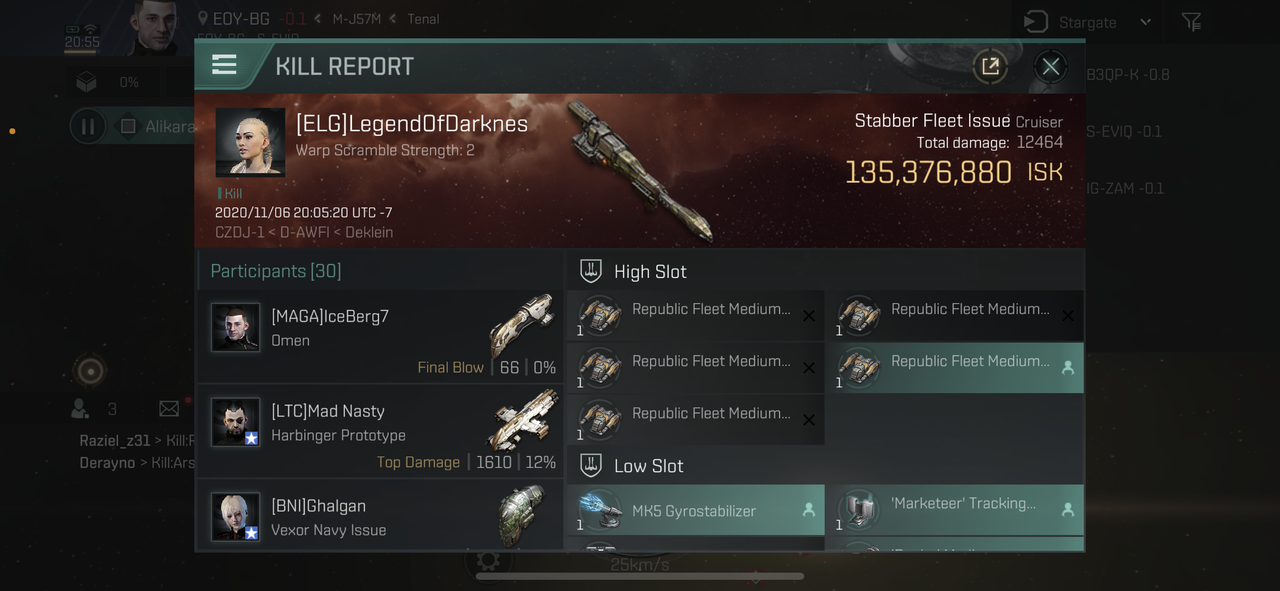Share the kill report via export icon

[990, 66]
